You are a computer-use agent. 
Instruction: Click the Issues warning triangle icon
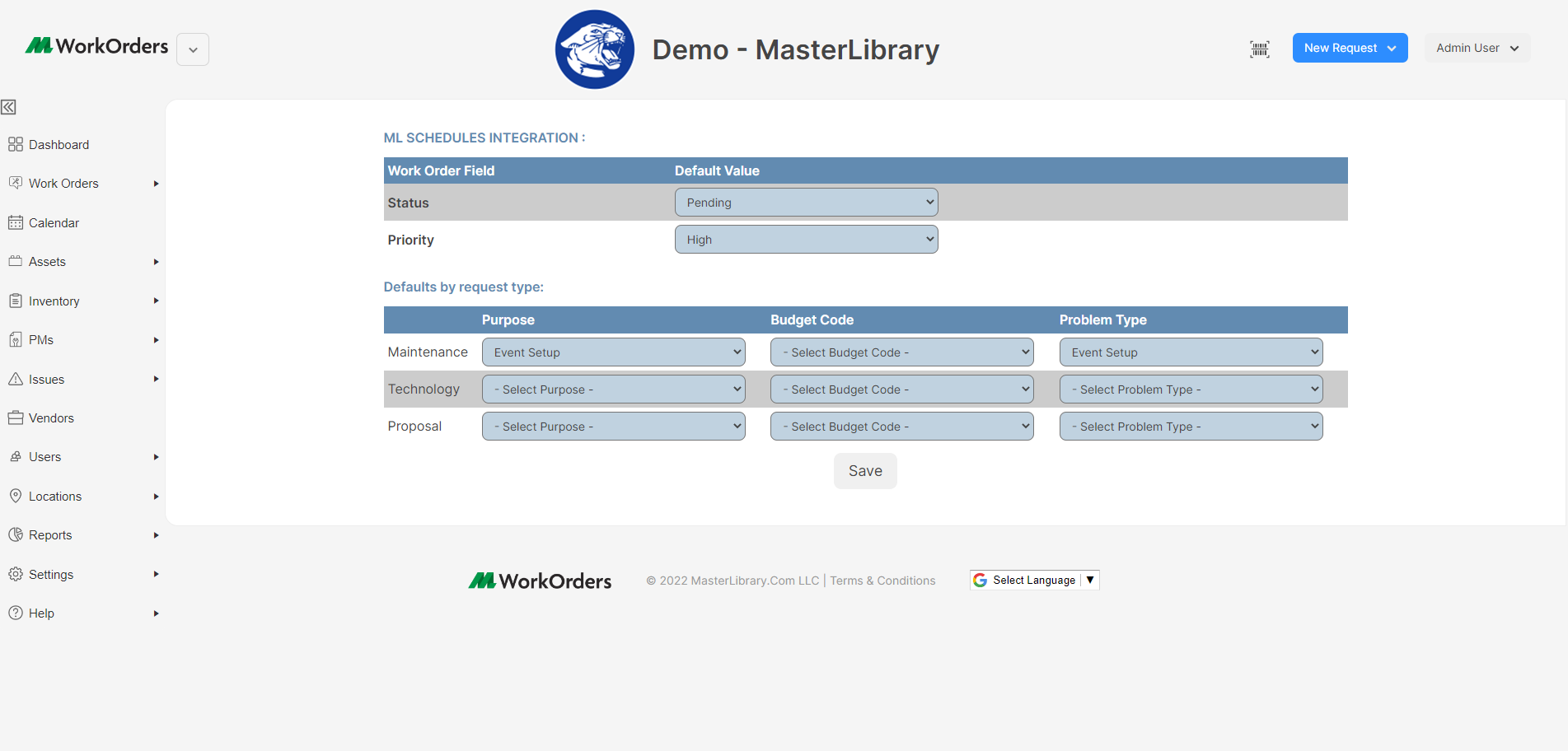(16, 379)
